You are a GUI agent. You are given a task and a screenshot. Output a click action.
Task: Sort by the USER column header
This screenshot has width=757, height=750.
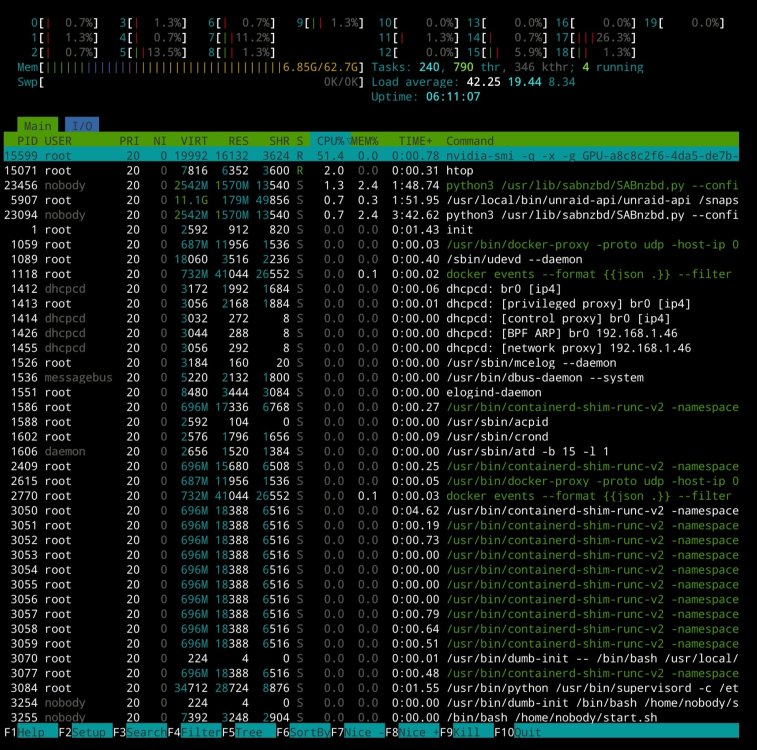(x=58, y=141)
